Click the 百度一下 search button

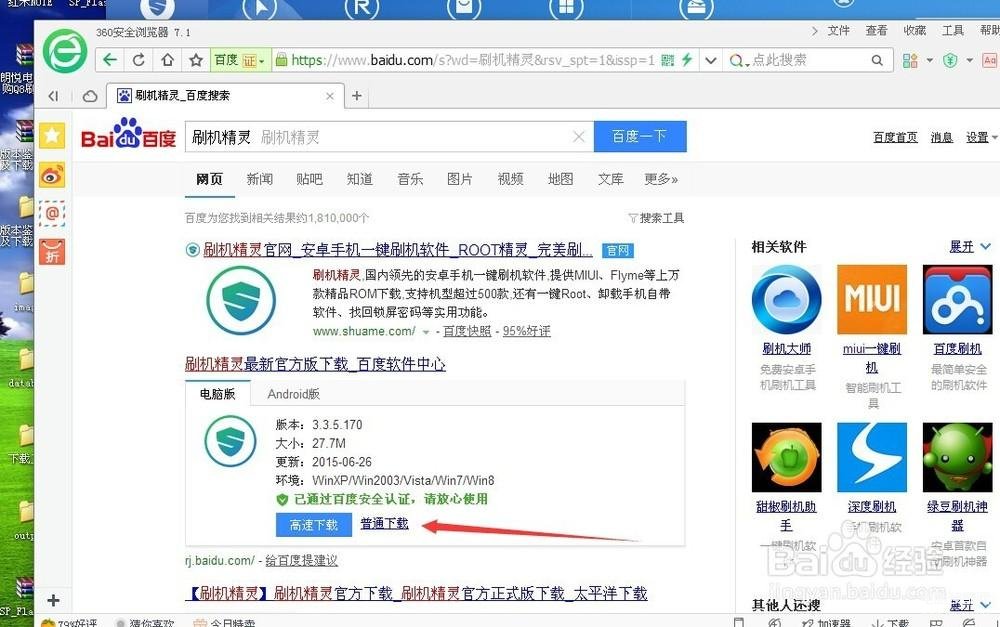point(640,136)
